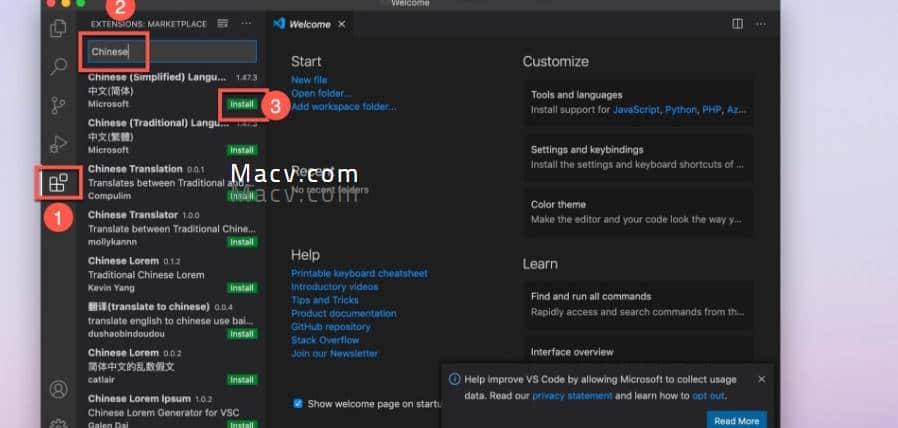The height and width of the screenshot is (428, 898).
Task: Click Read More button in notification
Action: pos(736,421)
